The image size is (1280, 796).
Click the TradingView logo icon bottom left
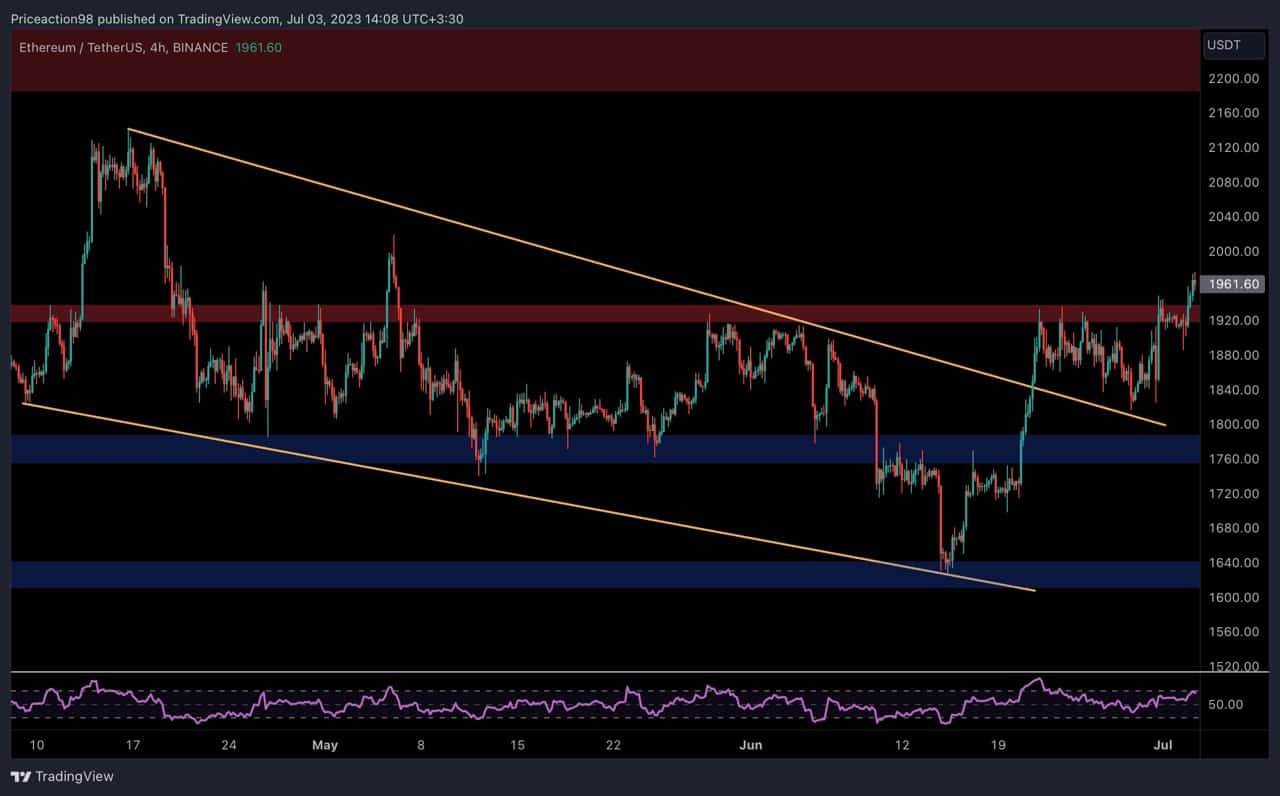pyautogui.click(x=20, y=776)
